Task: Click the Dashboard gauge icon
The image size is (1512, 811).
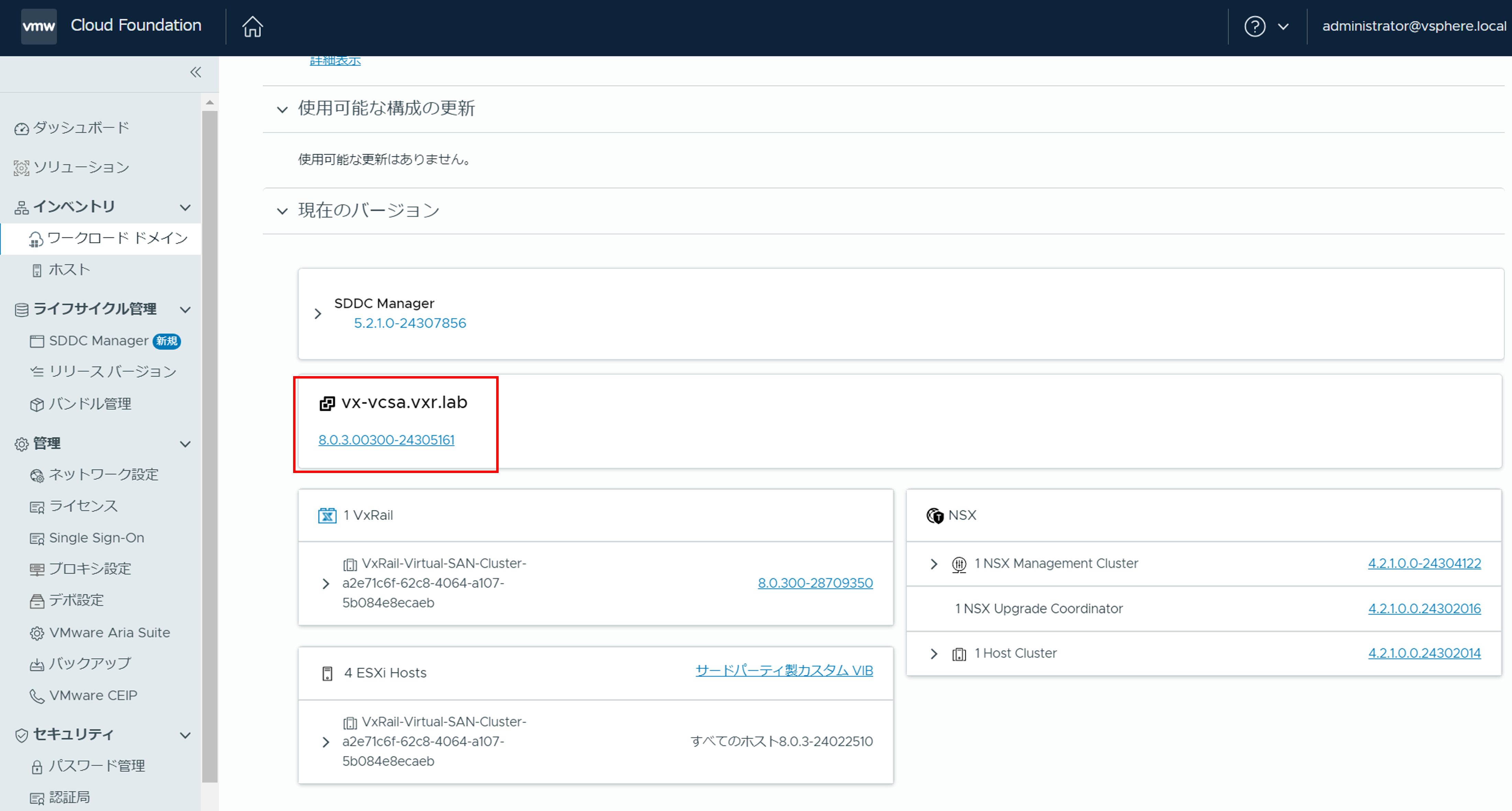Action: point(22,128)
